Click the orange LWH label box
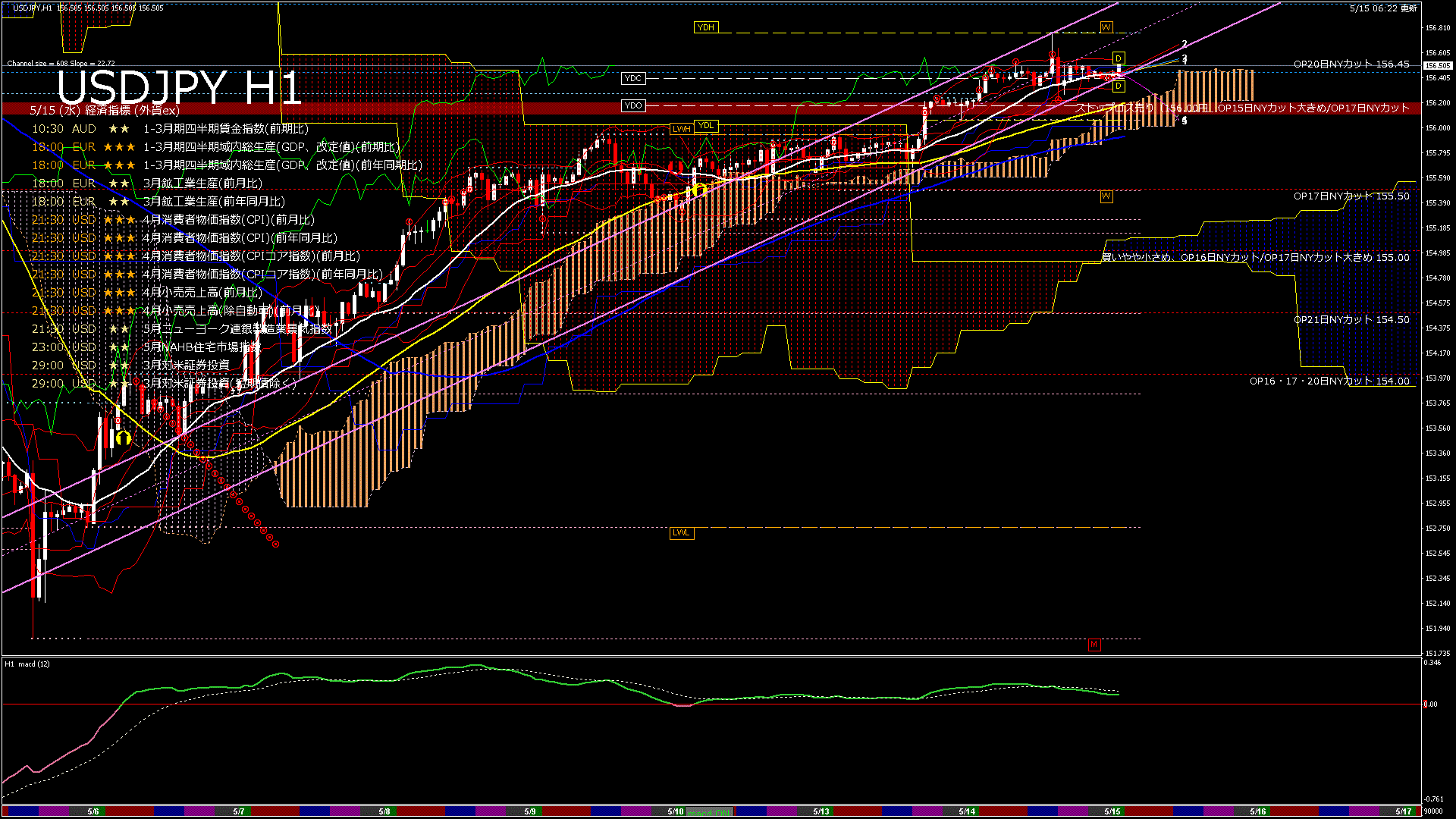Image resolution: width=1456 pixels, height=819 pixels. pyautogui.click(x=681, y=129)
